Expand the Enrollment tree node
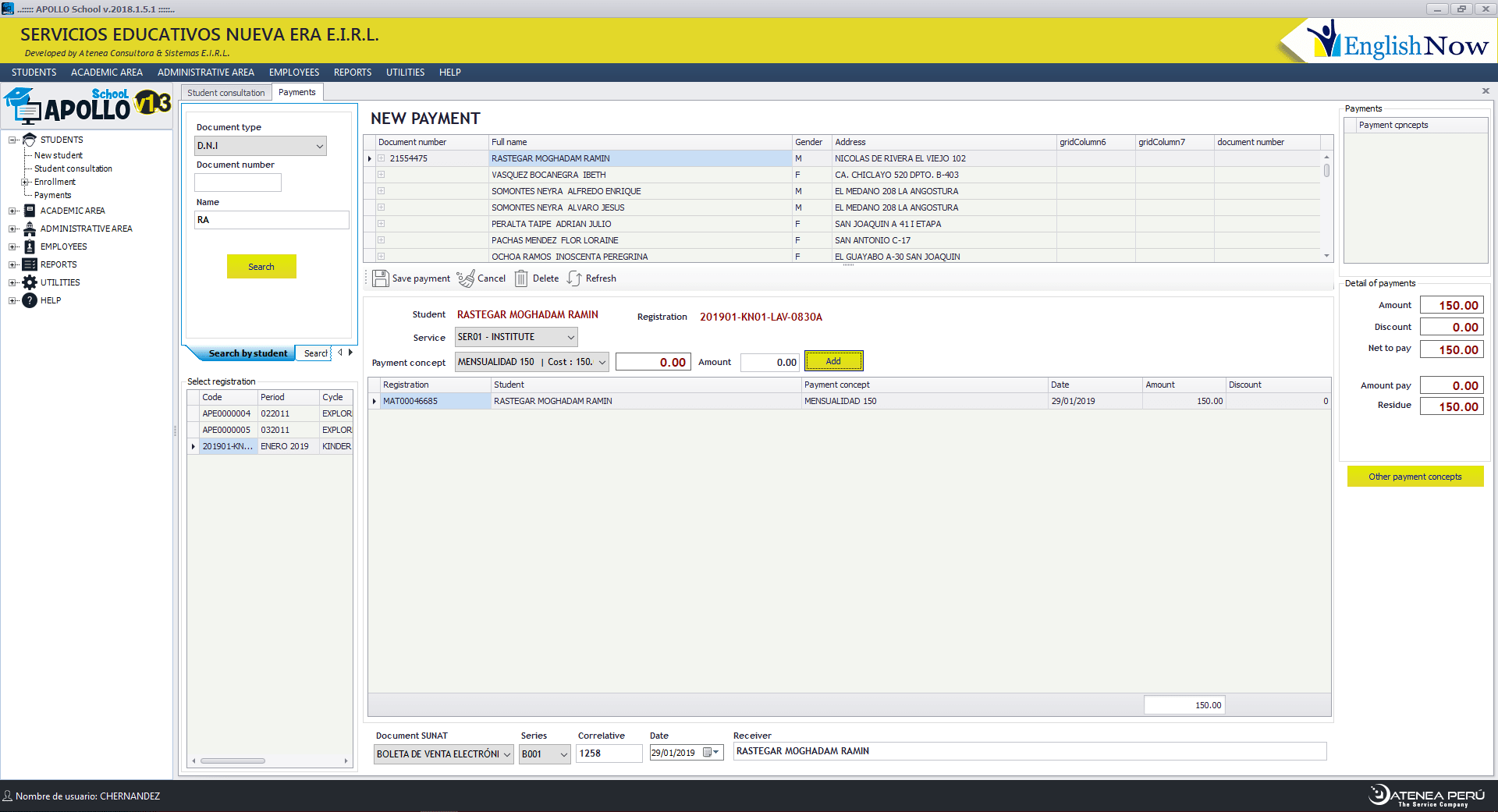This screenshot has width=1498, height=812. pos(24,182)
